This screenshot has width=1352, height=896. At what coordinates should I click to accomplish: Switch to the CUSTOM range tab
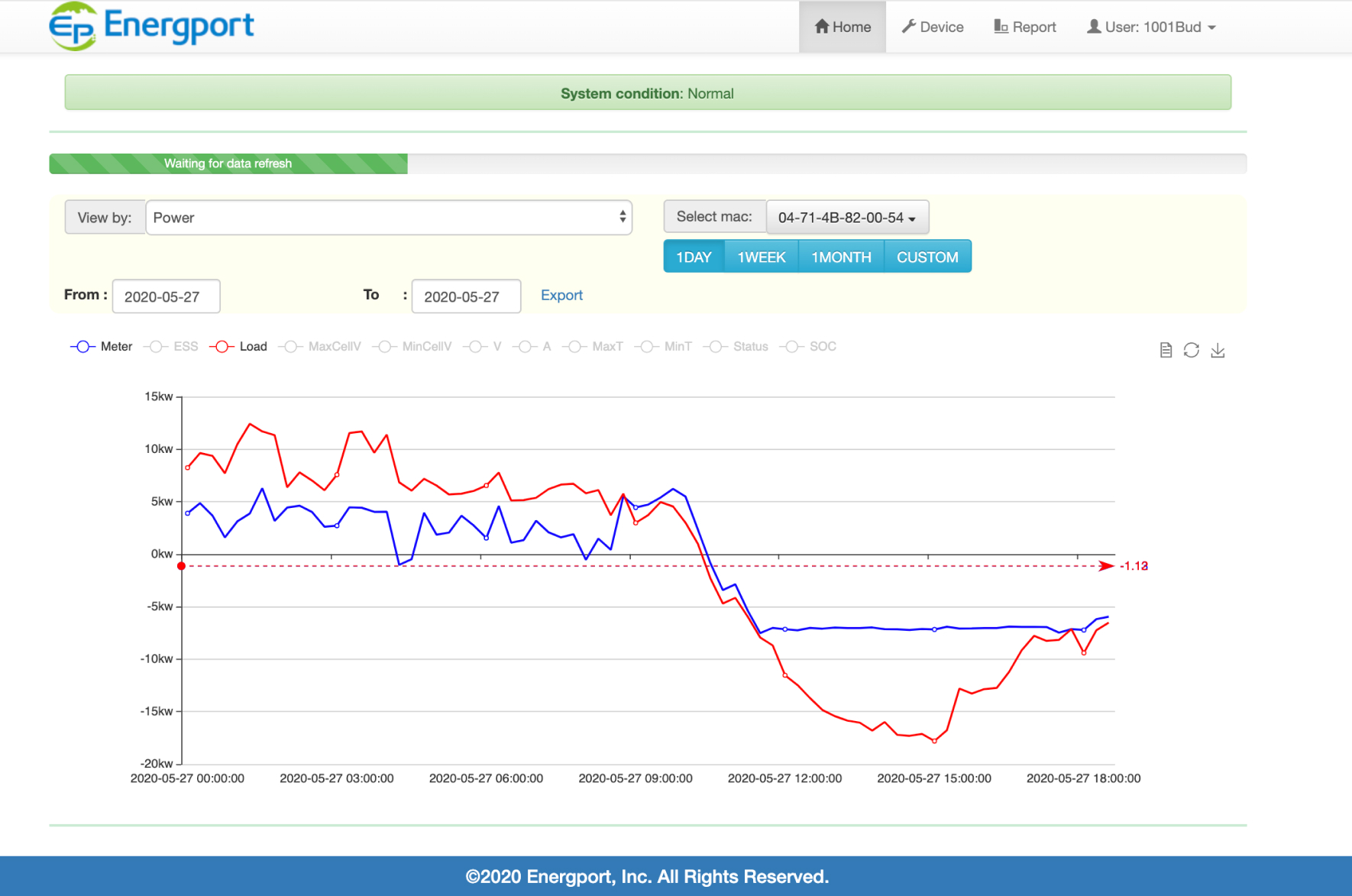coord(927,257)
